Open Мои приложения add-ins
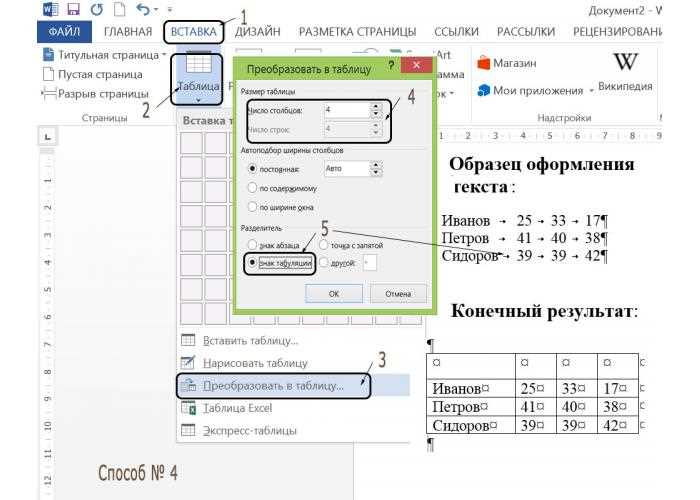700x500 pixels. pyautogui.click(x=530, y=90)
